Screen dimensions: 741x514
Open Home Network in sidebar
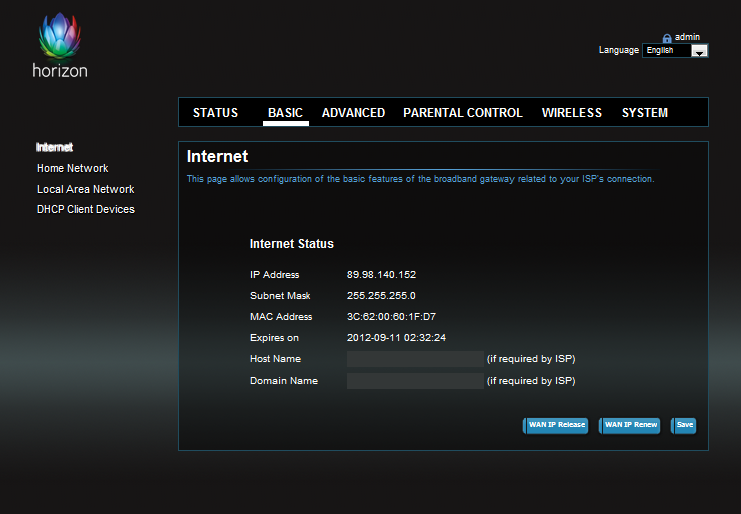coord(73,168)
